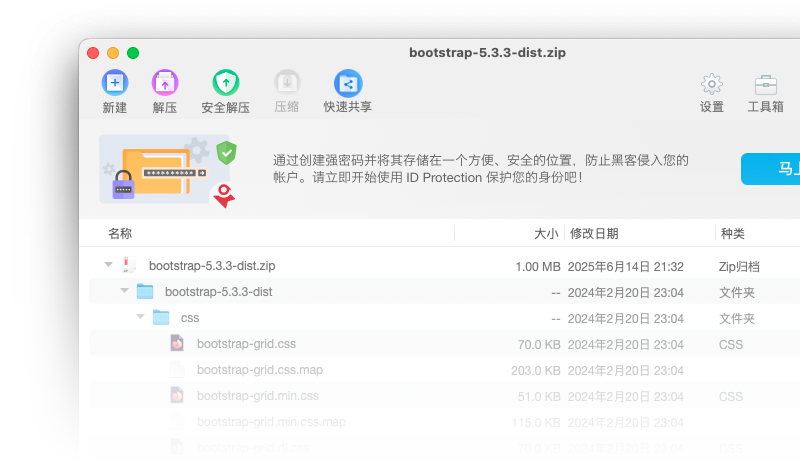
Task: Click the 51.0 KB size value
Action: 539,397
